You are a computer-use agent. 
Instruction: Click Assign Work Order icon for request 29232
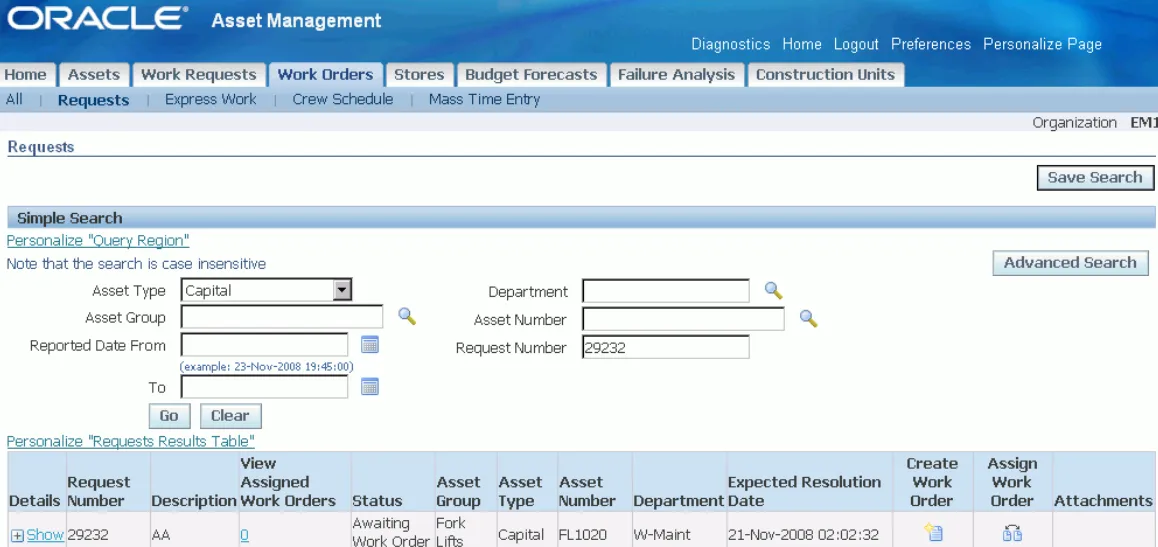(x=1012, y=533)
